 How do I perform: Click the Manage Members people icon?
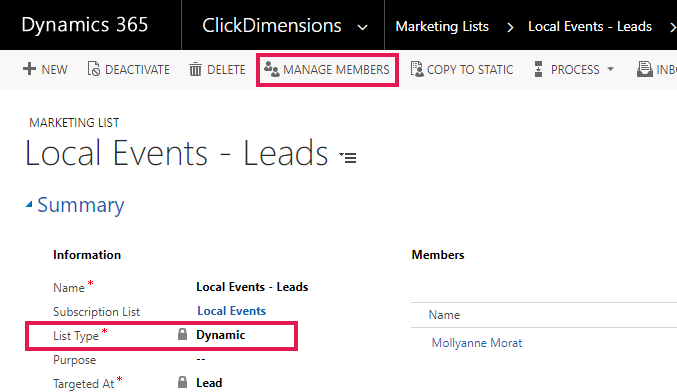pyautogui.click(x=272, y=69)
